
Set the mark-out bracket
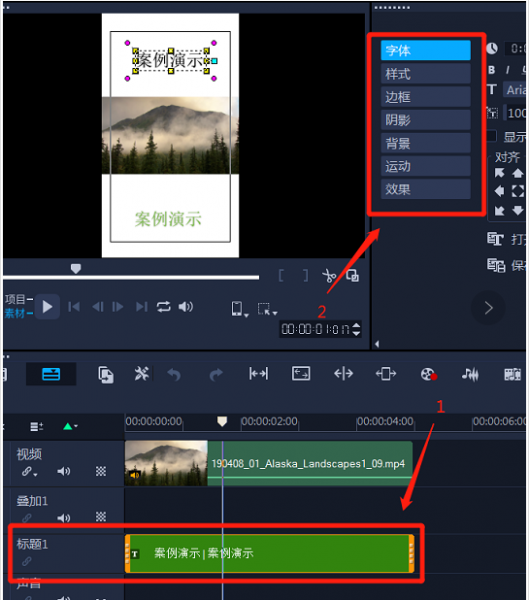(305, 275)
